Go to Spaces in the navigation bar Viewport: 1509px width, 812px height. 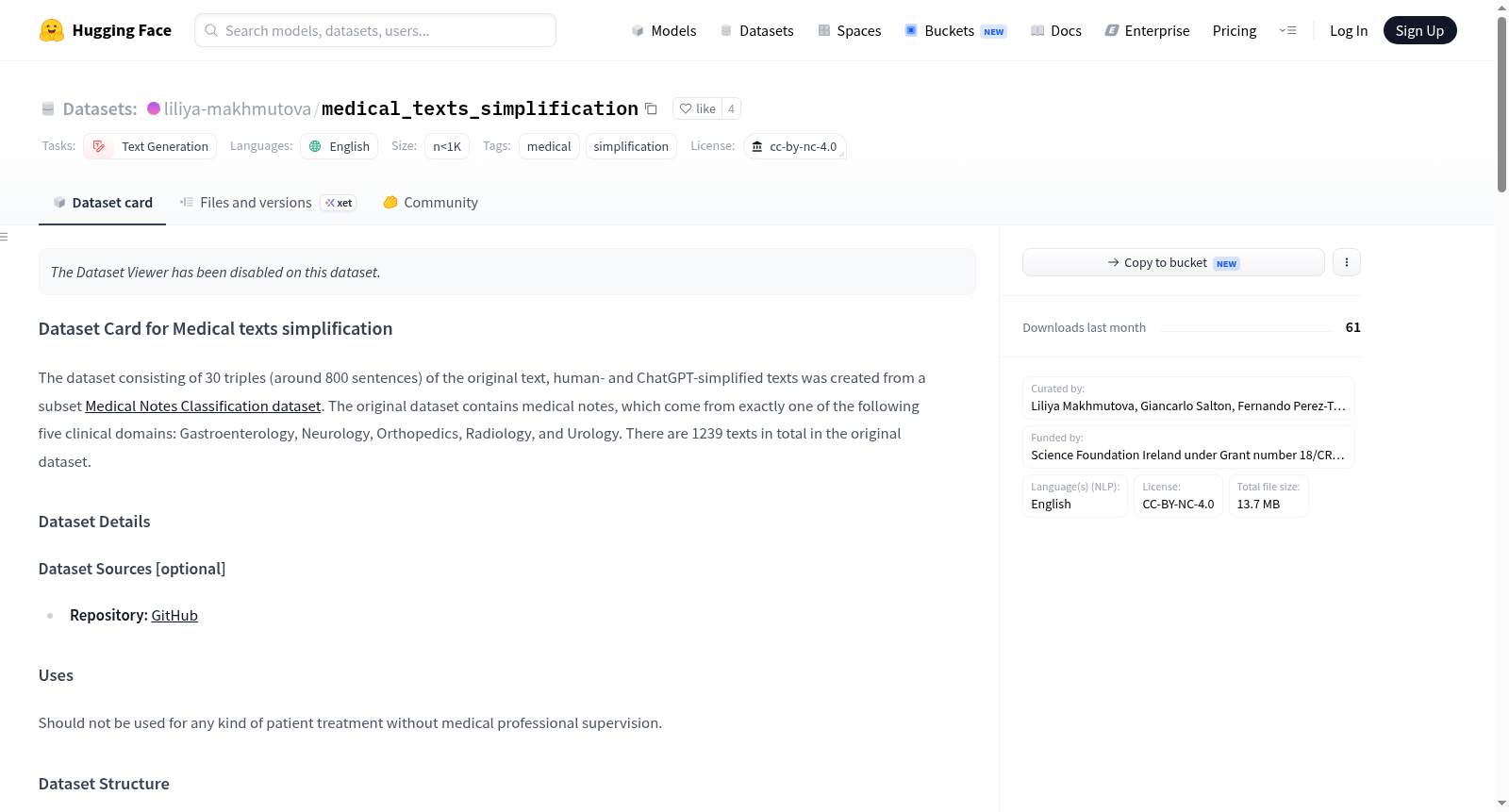coord(849,30)
